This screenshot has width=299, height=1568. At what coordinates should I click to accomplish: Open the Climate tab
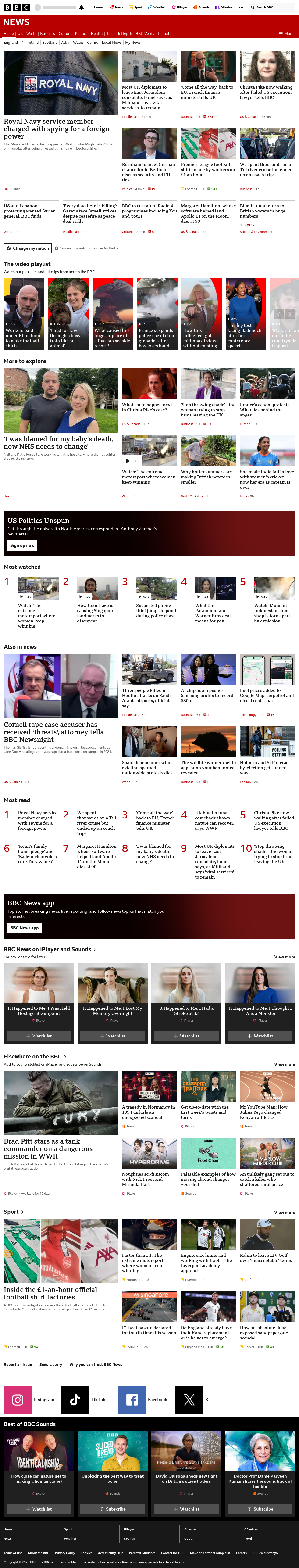tap(164, 33)
